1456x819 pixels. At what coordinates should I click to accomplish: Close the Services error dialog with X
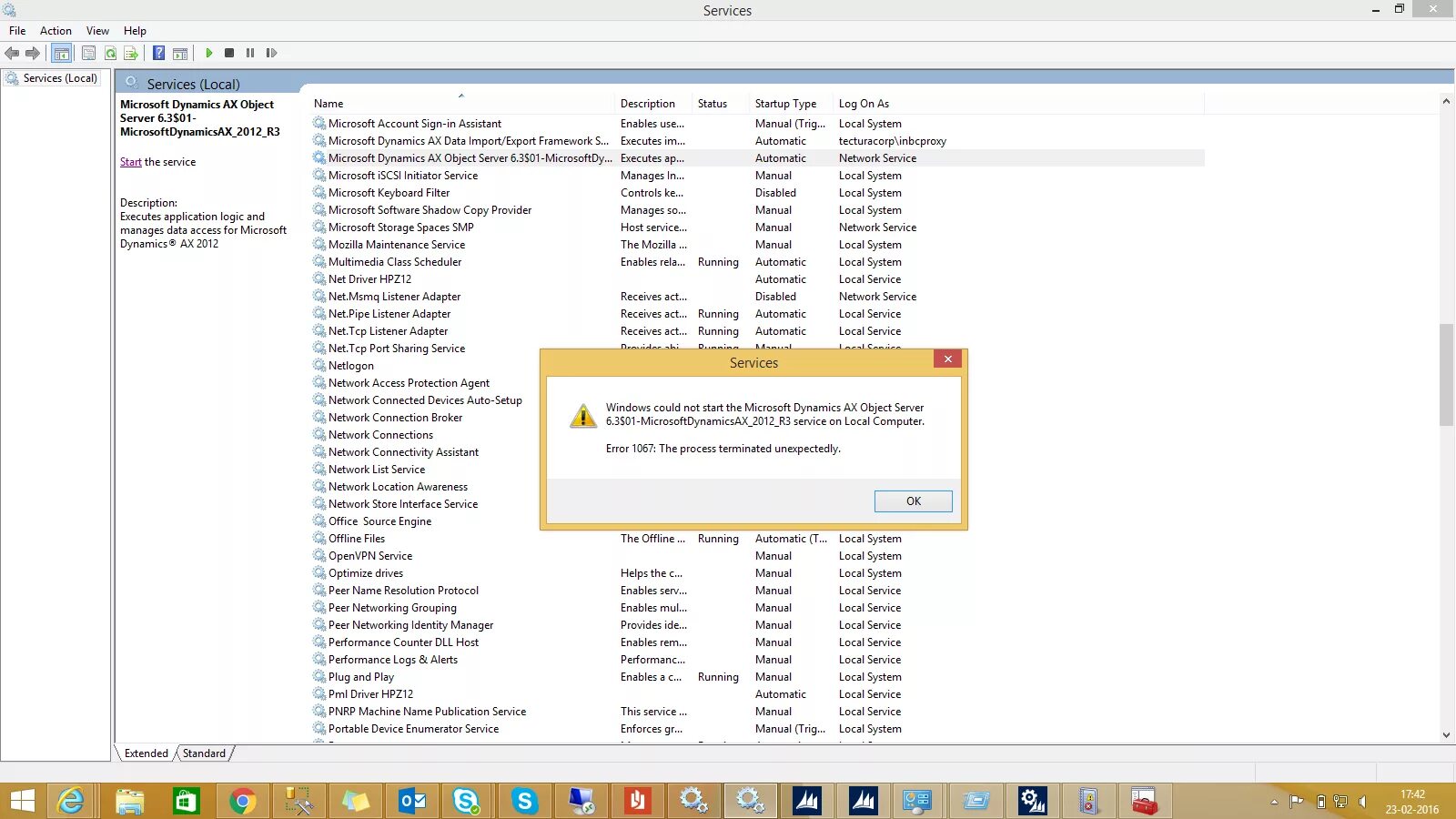tap(948, 359)
